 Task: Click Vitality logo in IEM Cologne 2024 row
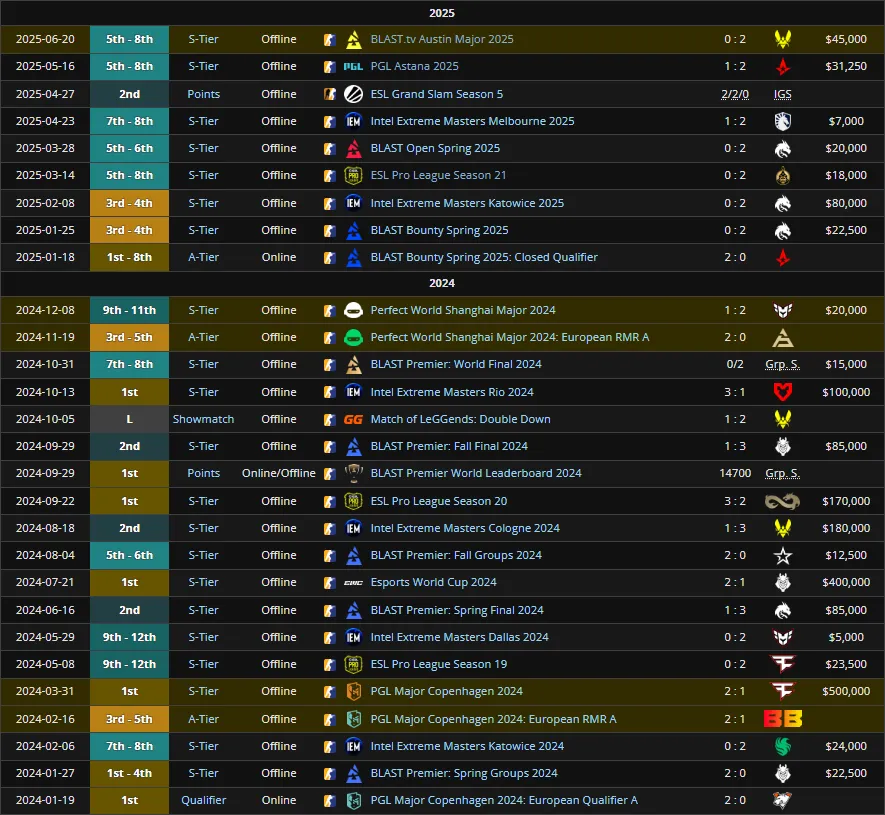point(782,528)
